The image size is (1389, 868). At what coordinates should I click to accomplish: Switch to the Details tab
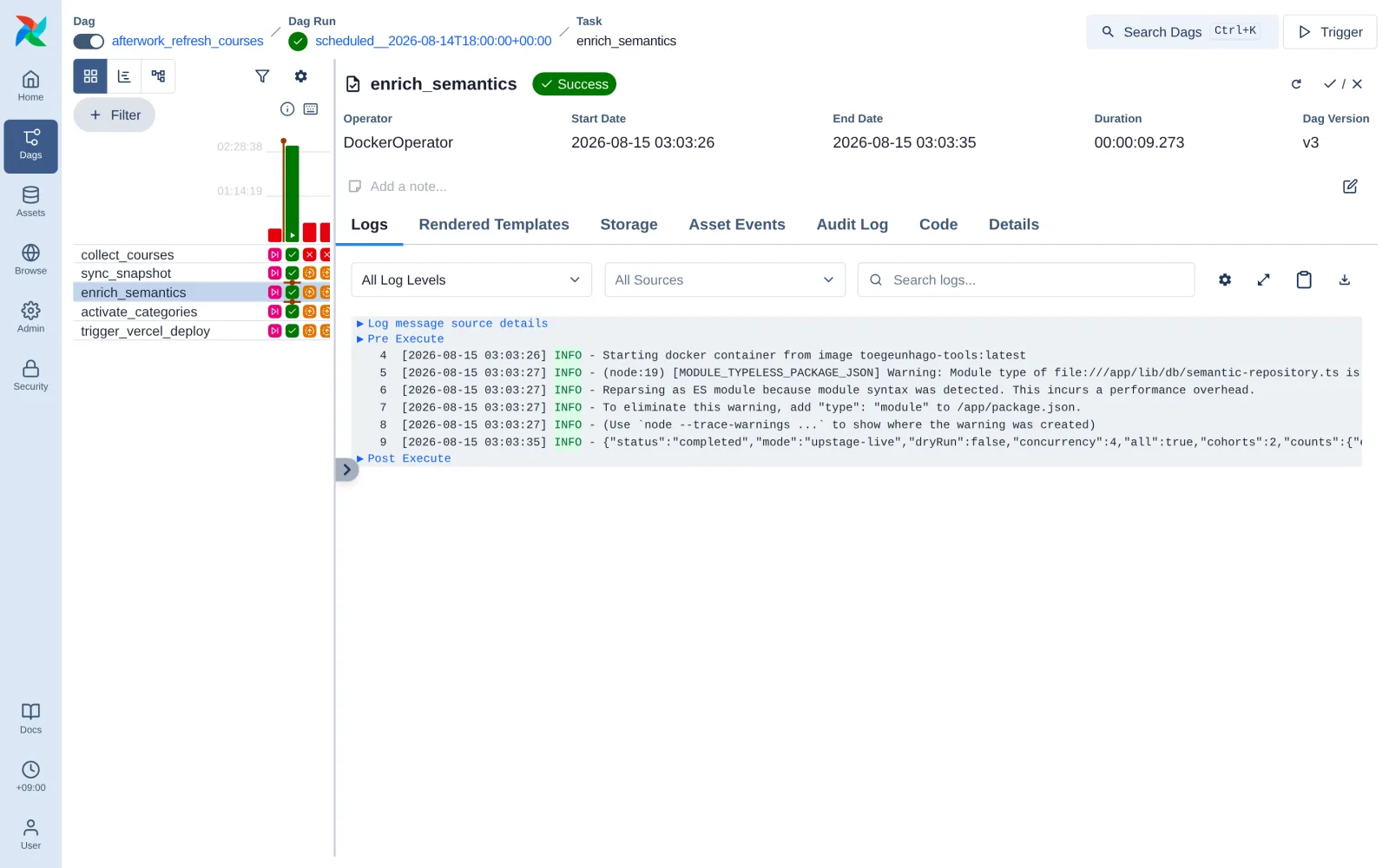1014,225
